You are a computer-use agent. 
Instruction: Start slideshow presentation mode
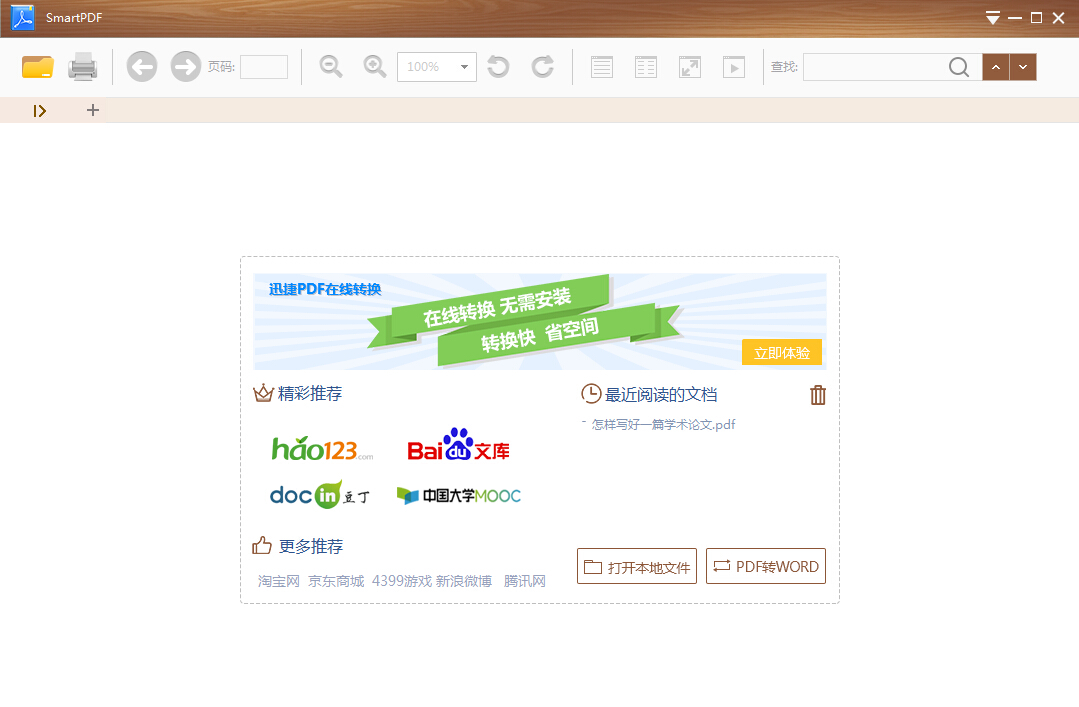click(x=734, y=67)
